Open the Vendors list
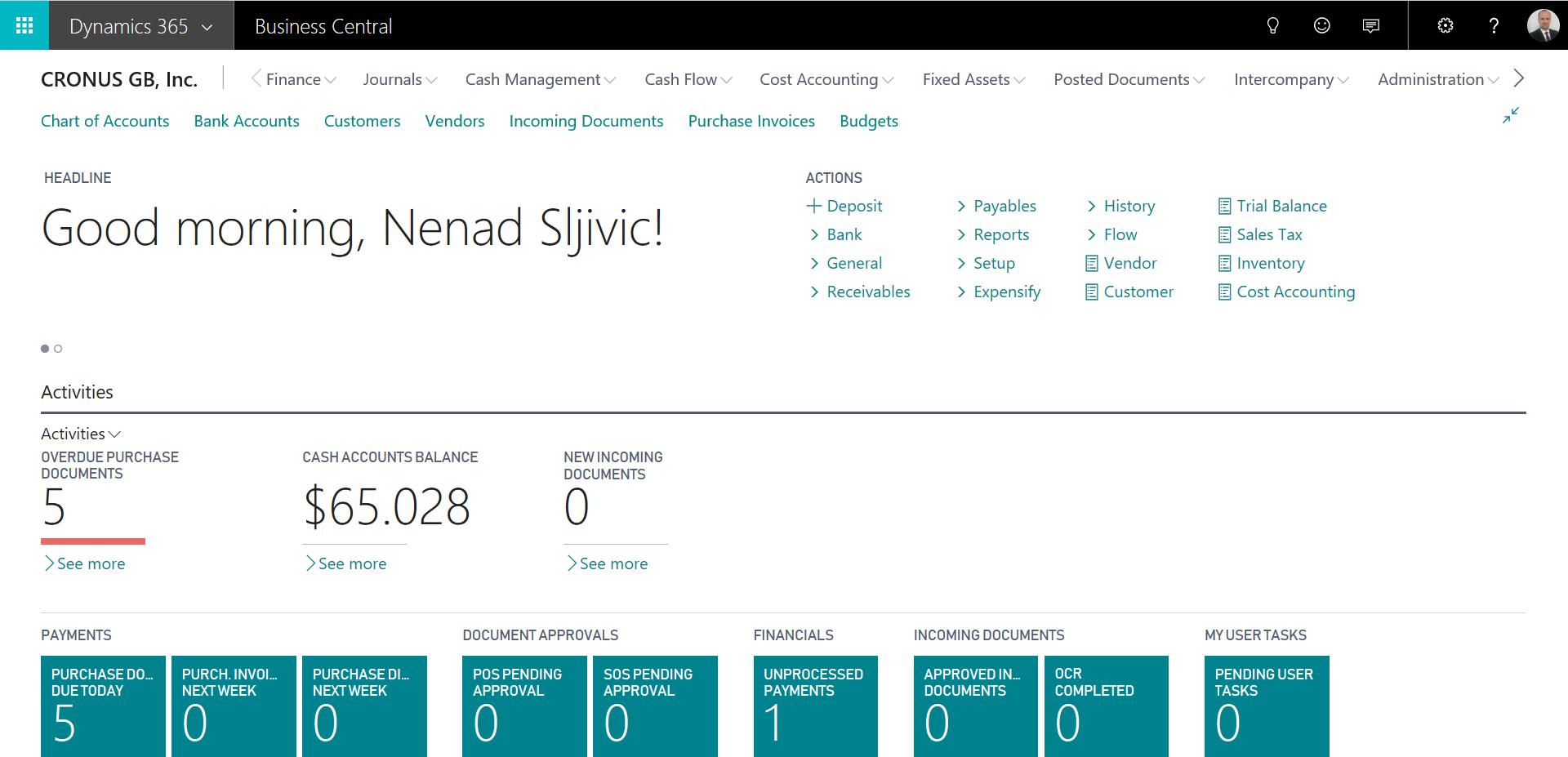This screenshot has width=1568, height=757. point(455,121)
